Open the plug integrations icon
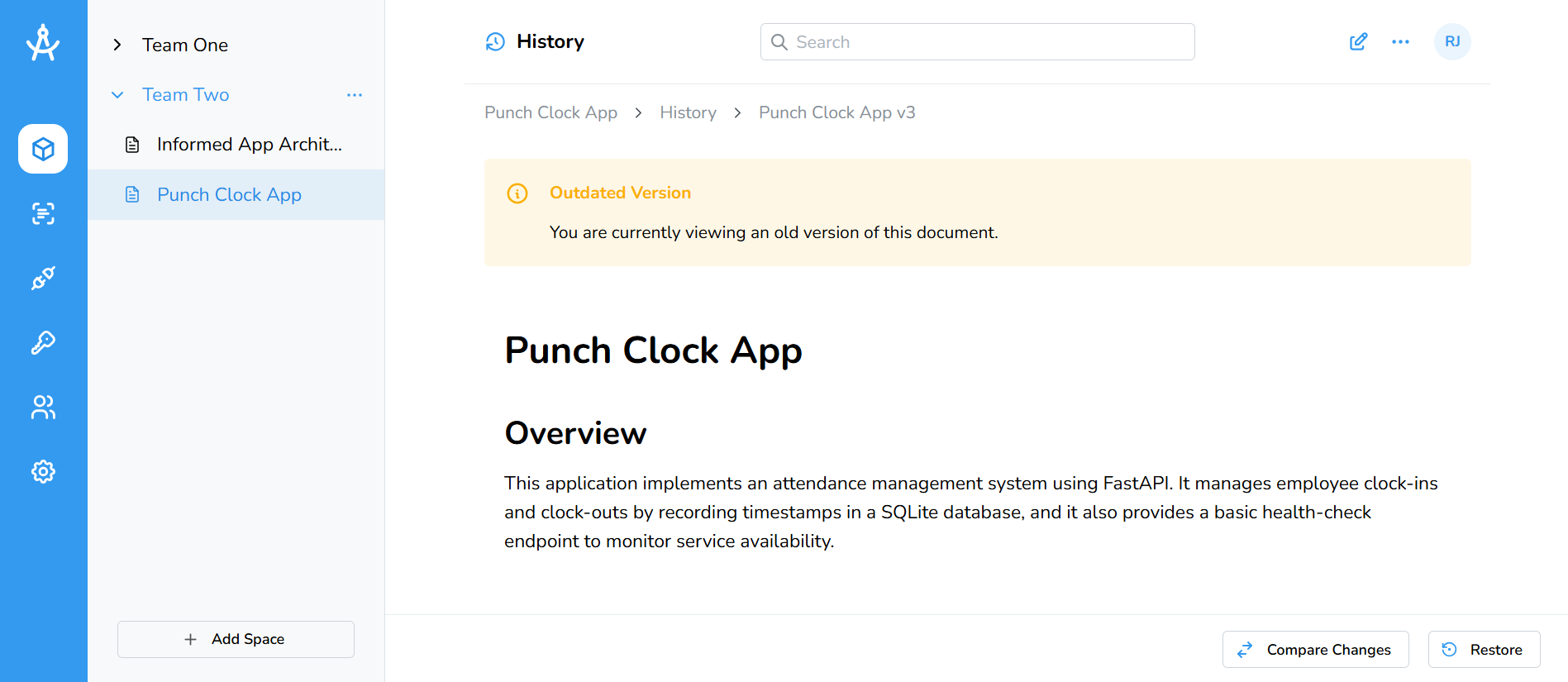Viewport: 1568px width, 682px height. 43,278
